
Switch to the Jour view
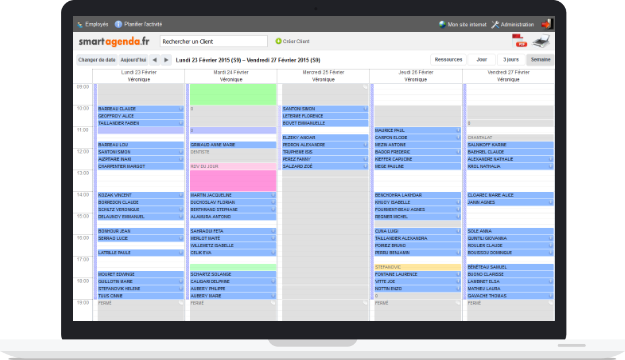pyautogui.click(x=482, y=60)
